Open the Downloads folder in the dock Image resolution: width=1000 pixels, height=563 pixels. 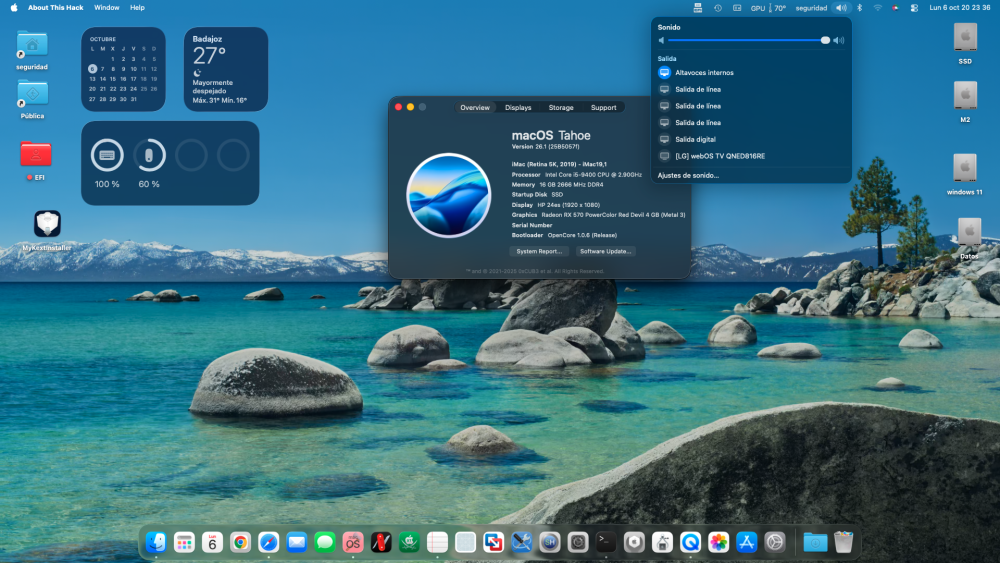(x=815, y=543)
